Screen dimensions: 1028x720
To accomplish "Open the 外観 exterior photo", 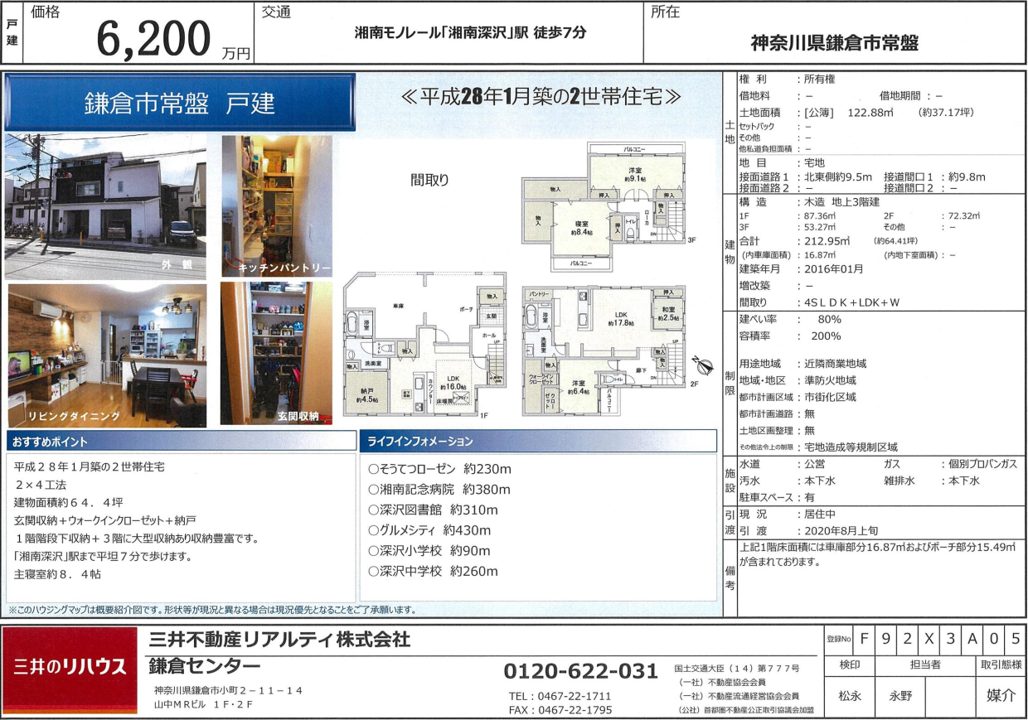I will pos(106,204).
